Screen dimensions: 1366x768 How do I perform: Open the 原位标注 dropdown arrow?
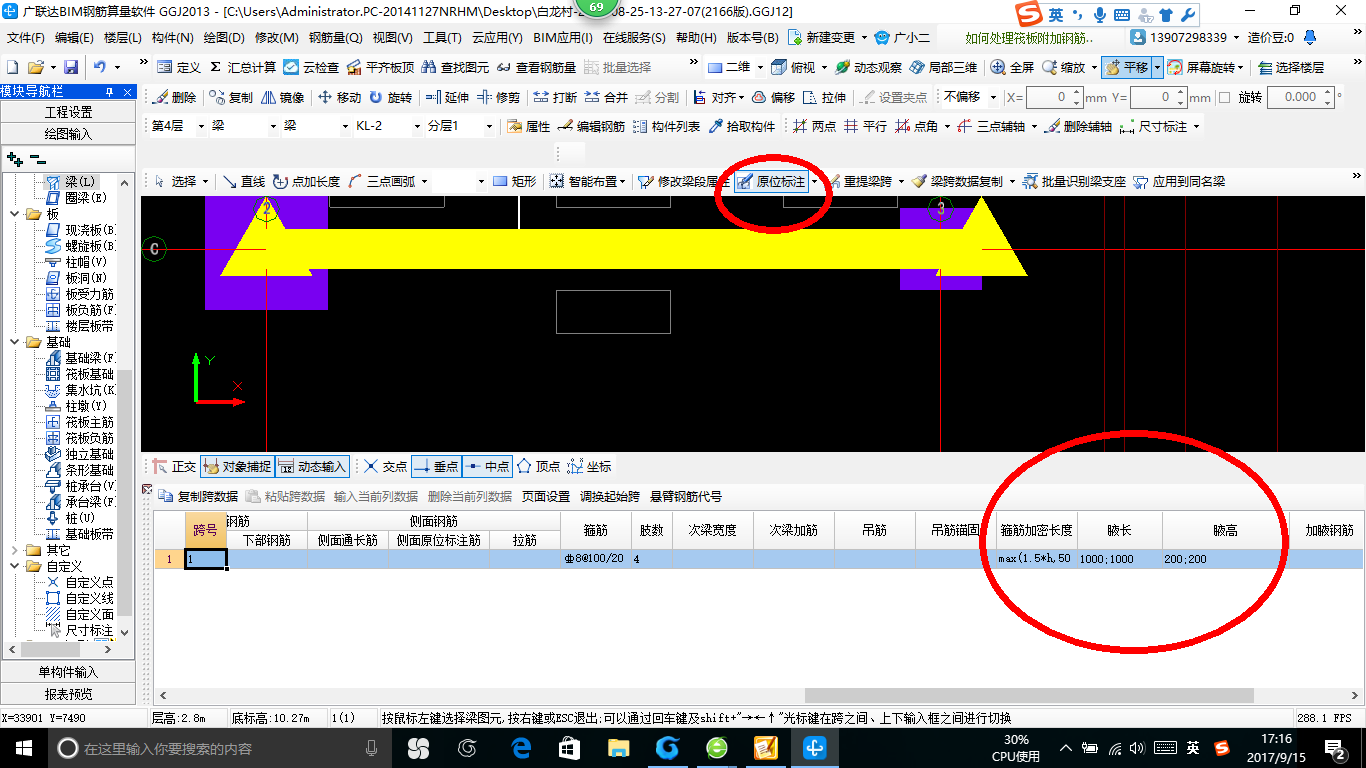815,182
